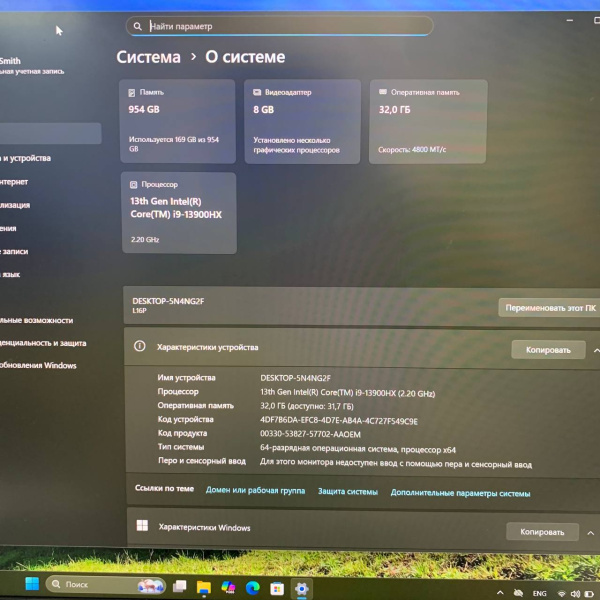This screenshot has height=600, width=600.
Task: Click 'Переименовать этот ПК' button
Action: pyautogui.click(x=550, y=308)
